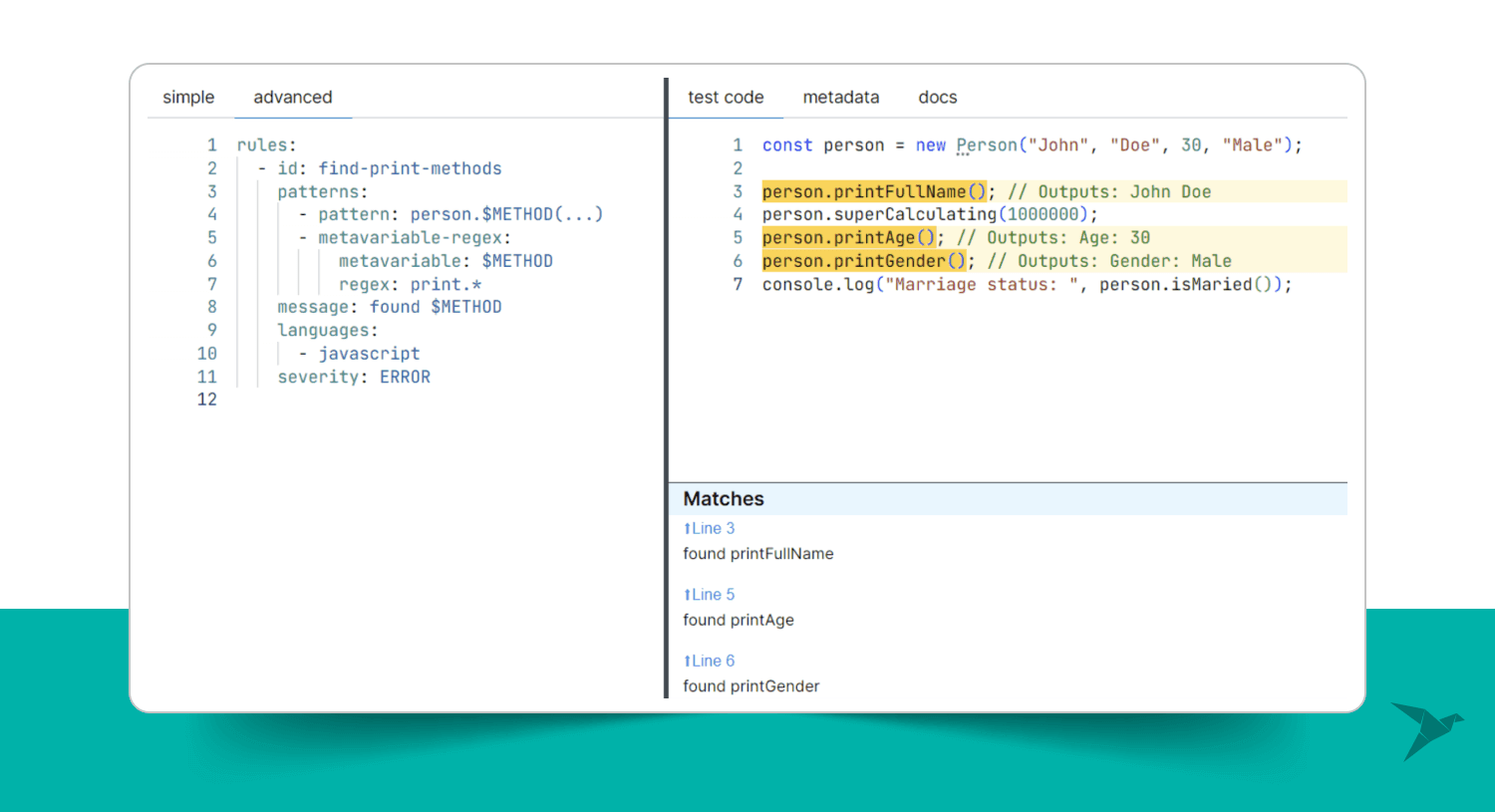The height and width of the screenshot is (812, 1495).
Task: Jump to the Line 3 match link
Action: [710, 528]
